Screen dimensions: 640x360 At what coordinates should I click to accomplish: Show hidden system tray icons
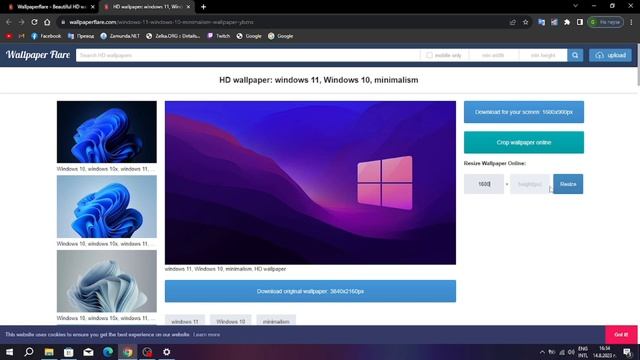coord(542,352)
